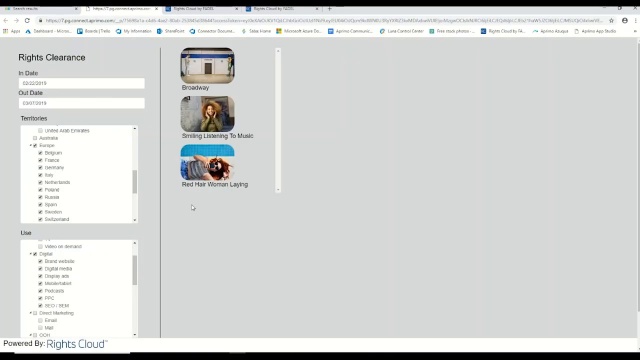The image size is (640, 360).
Task: Open the SharePoint bookmark
Action: point(170,31)
